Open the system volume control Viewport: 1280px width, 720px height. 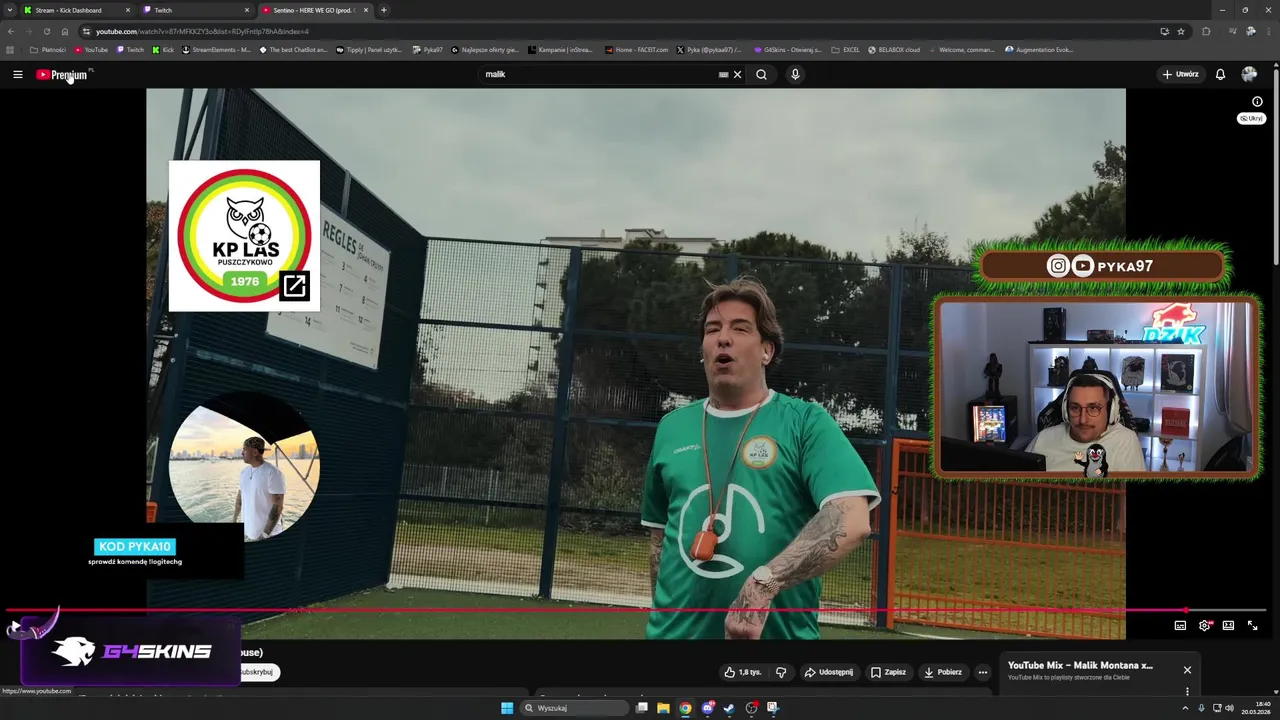[1229, 708]
